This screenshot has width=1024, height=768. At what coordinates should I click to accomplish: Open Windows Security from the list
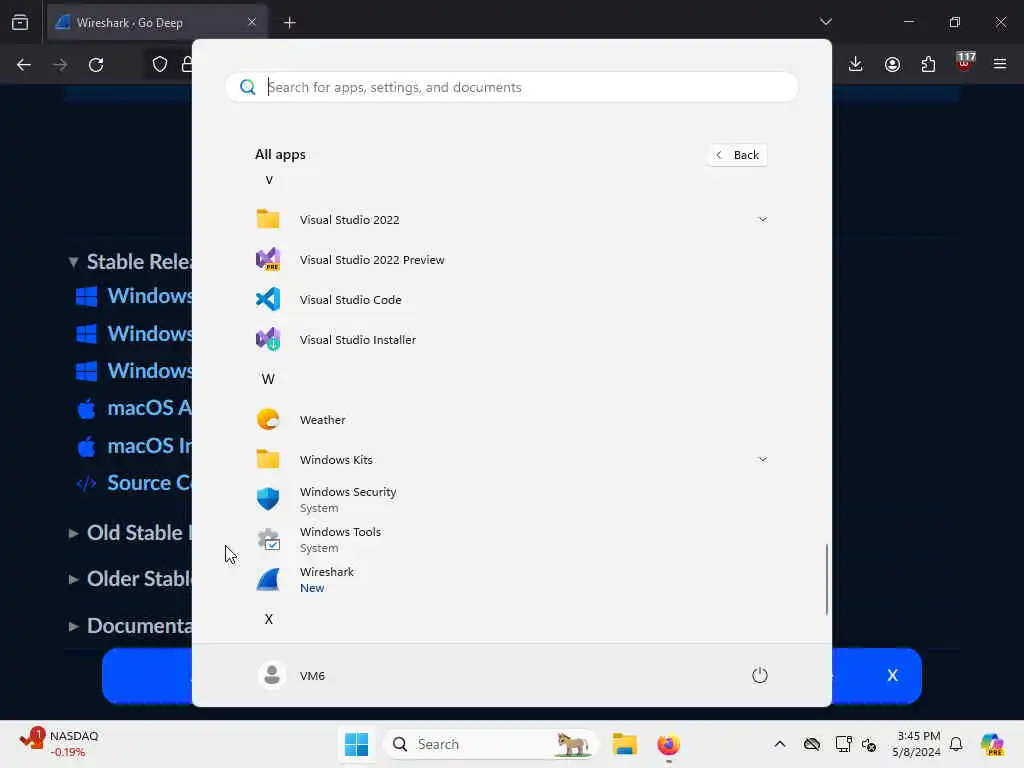coord(511,500)
